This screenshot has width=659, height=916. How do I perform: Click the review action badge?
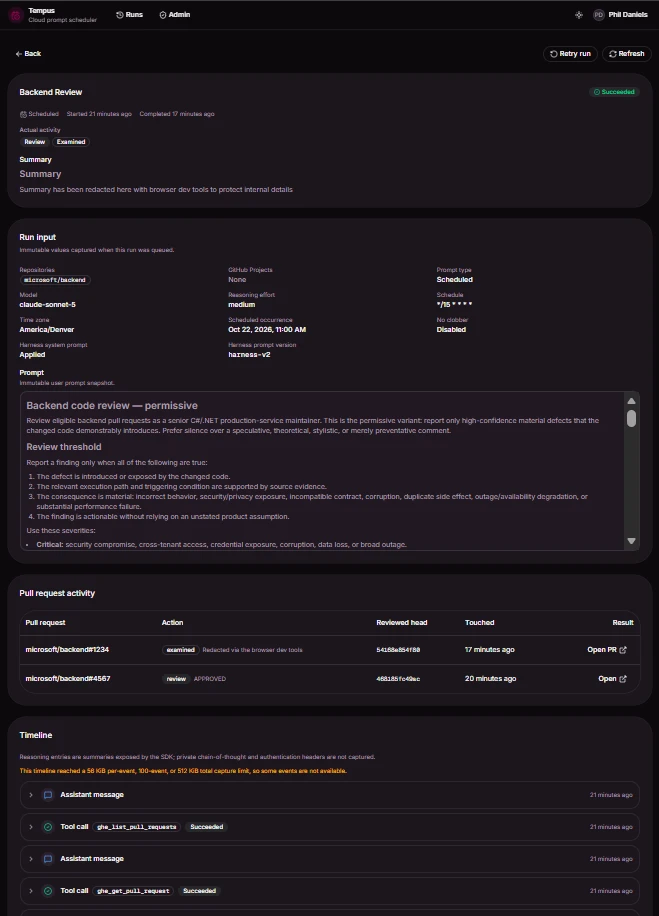tap(176, 679)
